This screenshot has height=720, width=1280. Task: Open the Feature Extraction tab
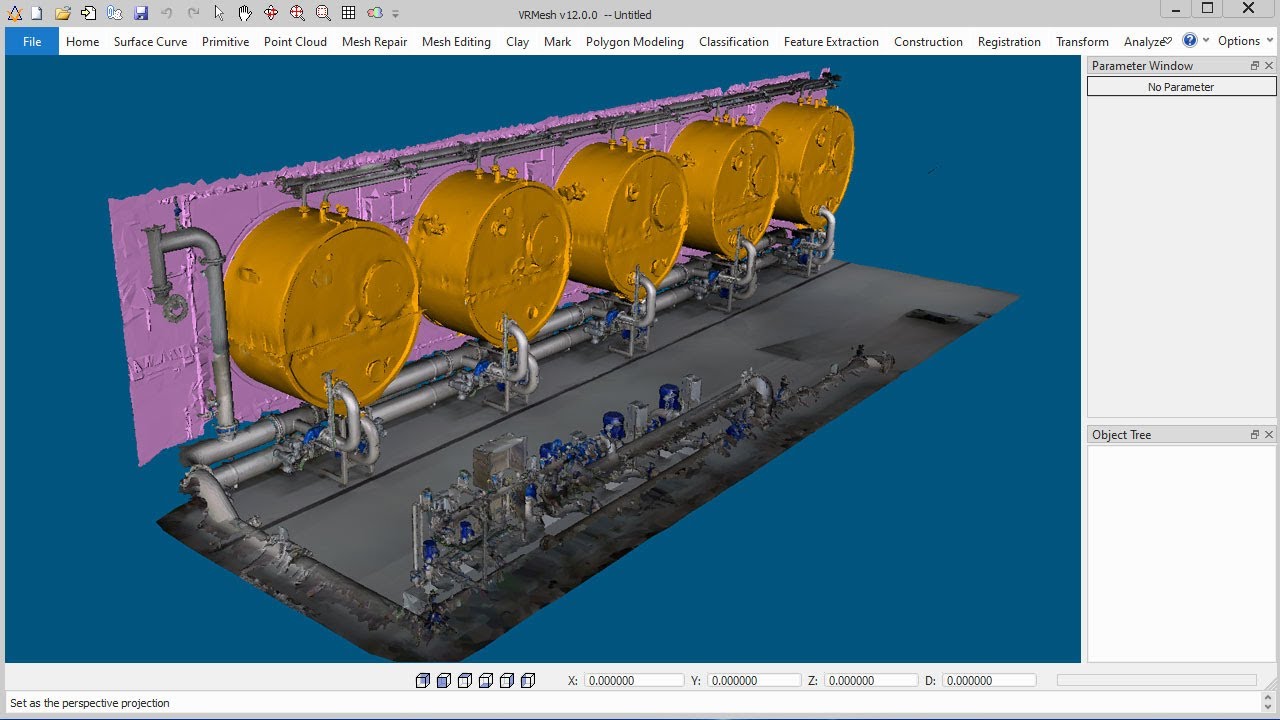[831, 41]
